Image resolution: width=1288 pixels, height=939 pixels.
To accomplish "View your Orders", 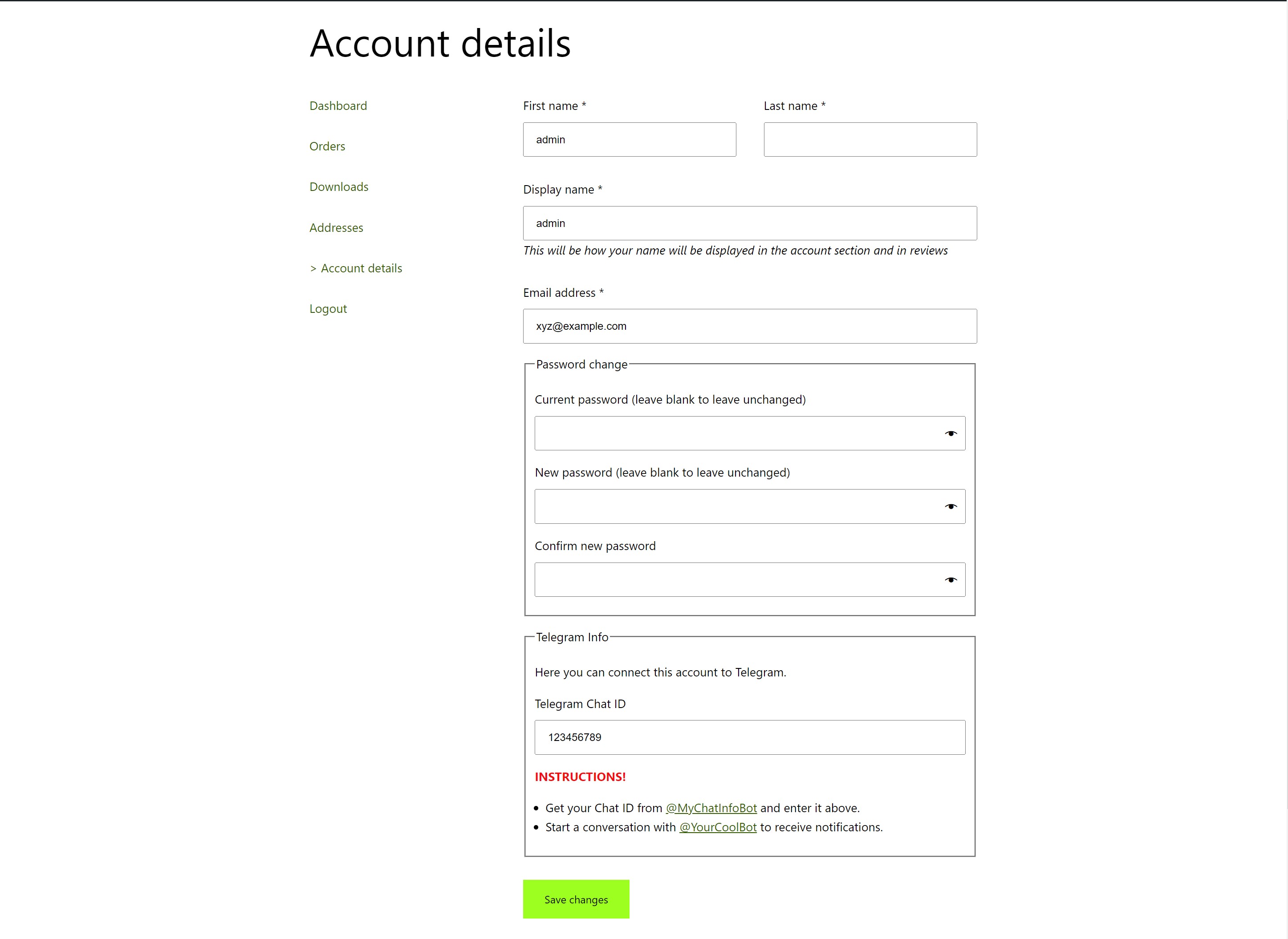I will click(x=327, y=146).
